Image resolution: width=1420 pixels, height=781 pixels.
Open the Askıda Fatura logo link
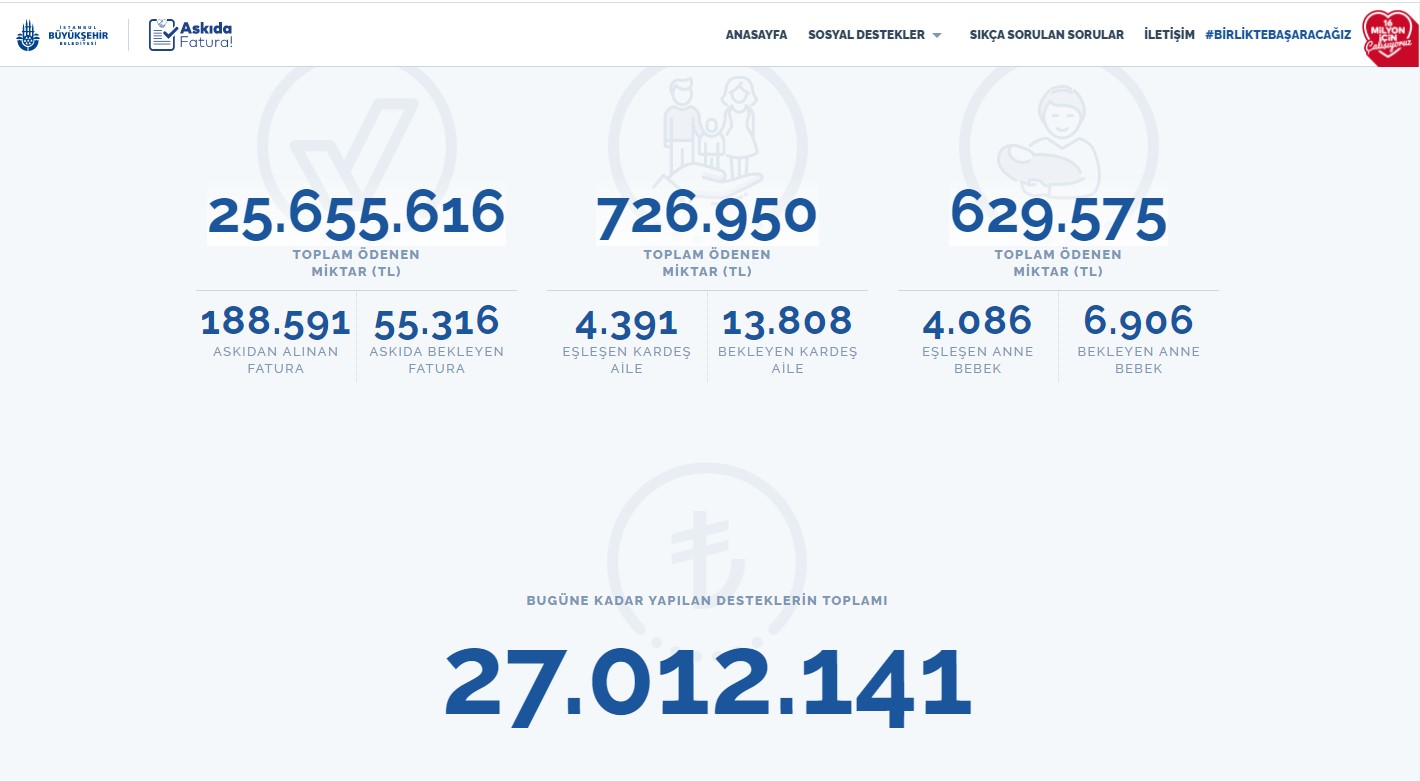point(191,35)
